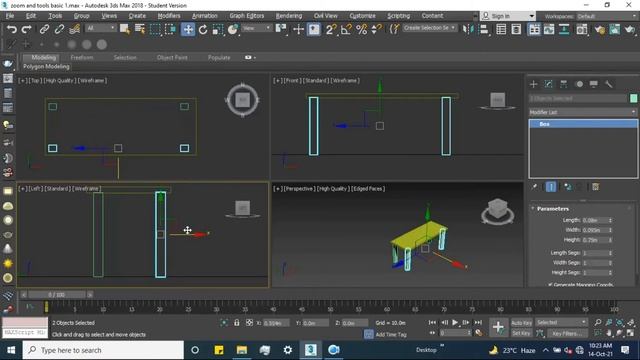This screenshot has width=640, height=360.
Task: Activate Select and Rotate tool
Action: pos(203,29)
